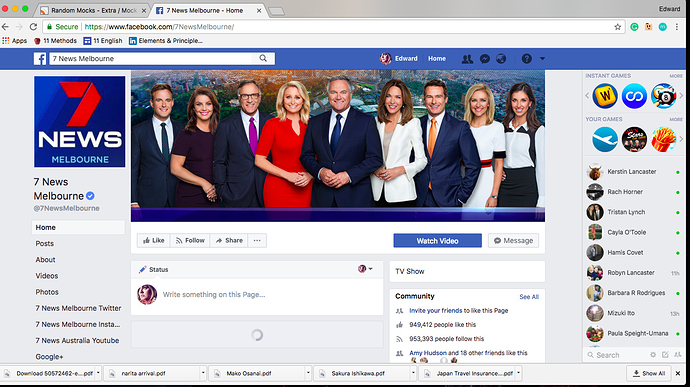Close the 7 News Melbourne browser tab
This screenshot has height=387, width=690.
259,10
